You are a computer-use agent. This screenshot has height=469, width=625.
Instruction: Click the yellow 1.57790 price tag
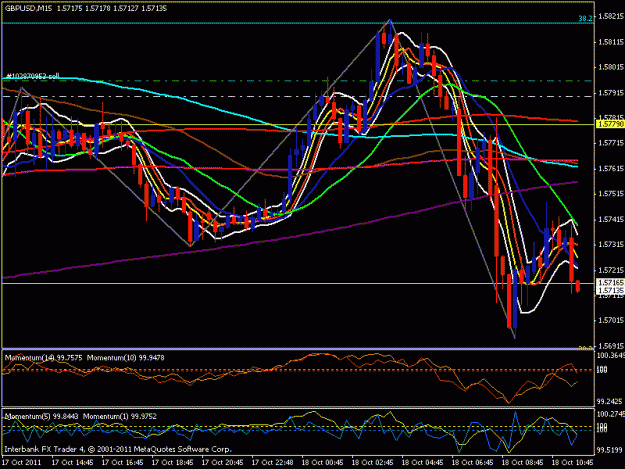[610, 124]
